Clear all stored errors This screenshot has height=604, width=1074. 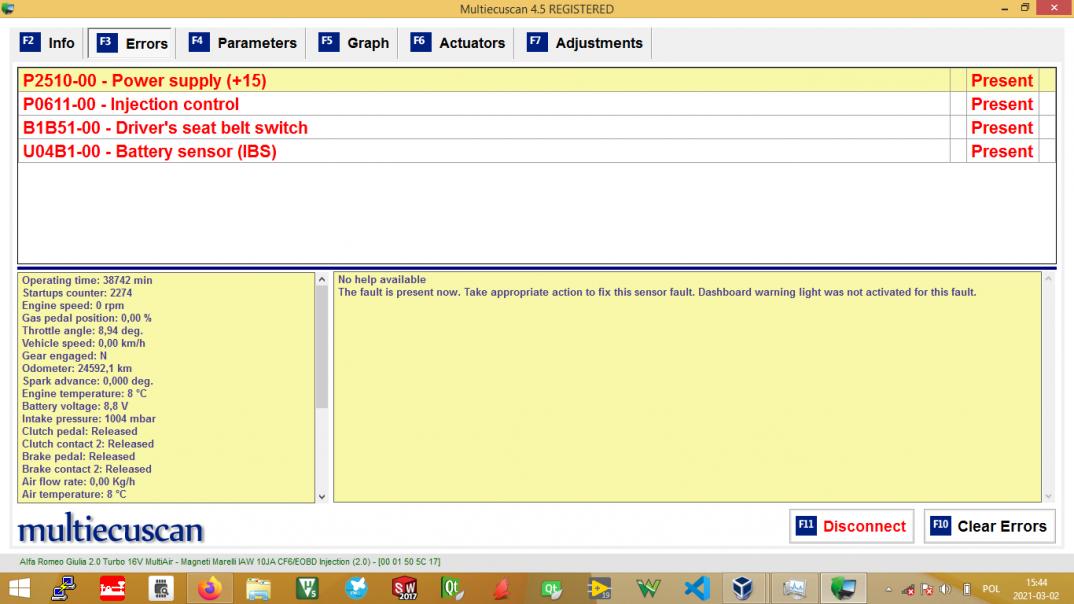(989, 526)
